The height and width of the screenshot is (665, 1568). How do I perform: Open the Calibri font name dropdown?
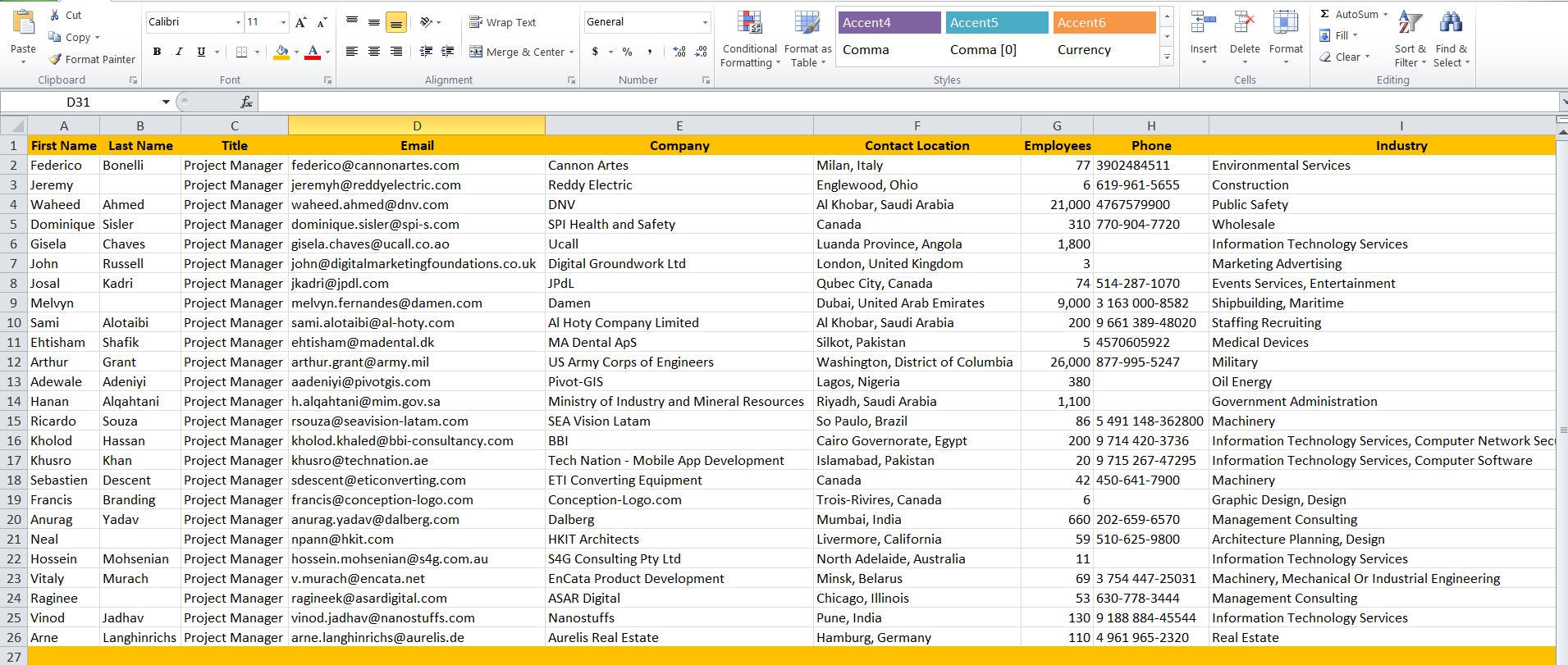pyautogui.click(x=238, y=22)
